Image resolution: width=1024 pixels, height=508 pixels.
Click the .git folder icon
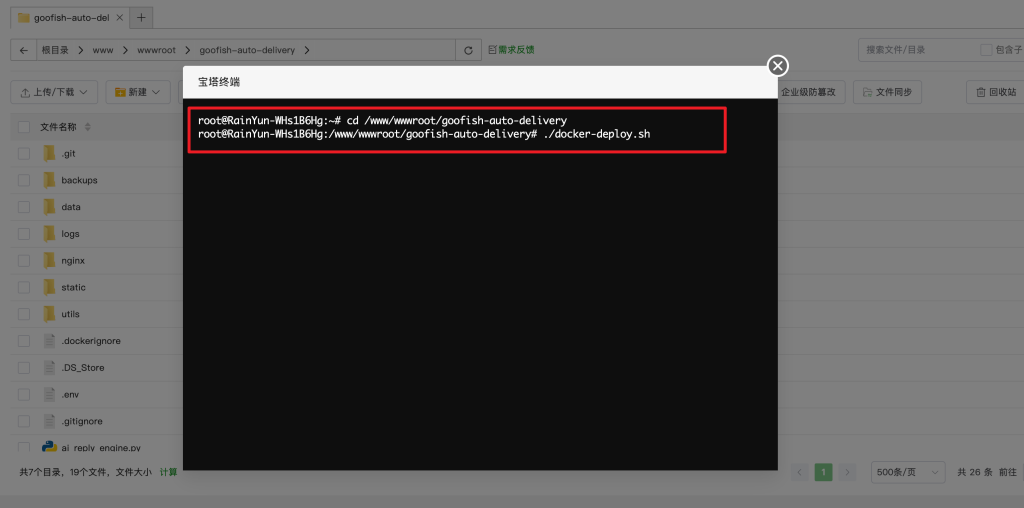(49, 154)
